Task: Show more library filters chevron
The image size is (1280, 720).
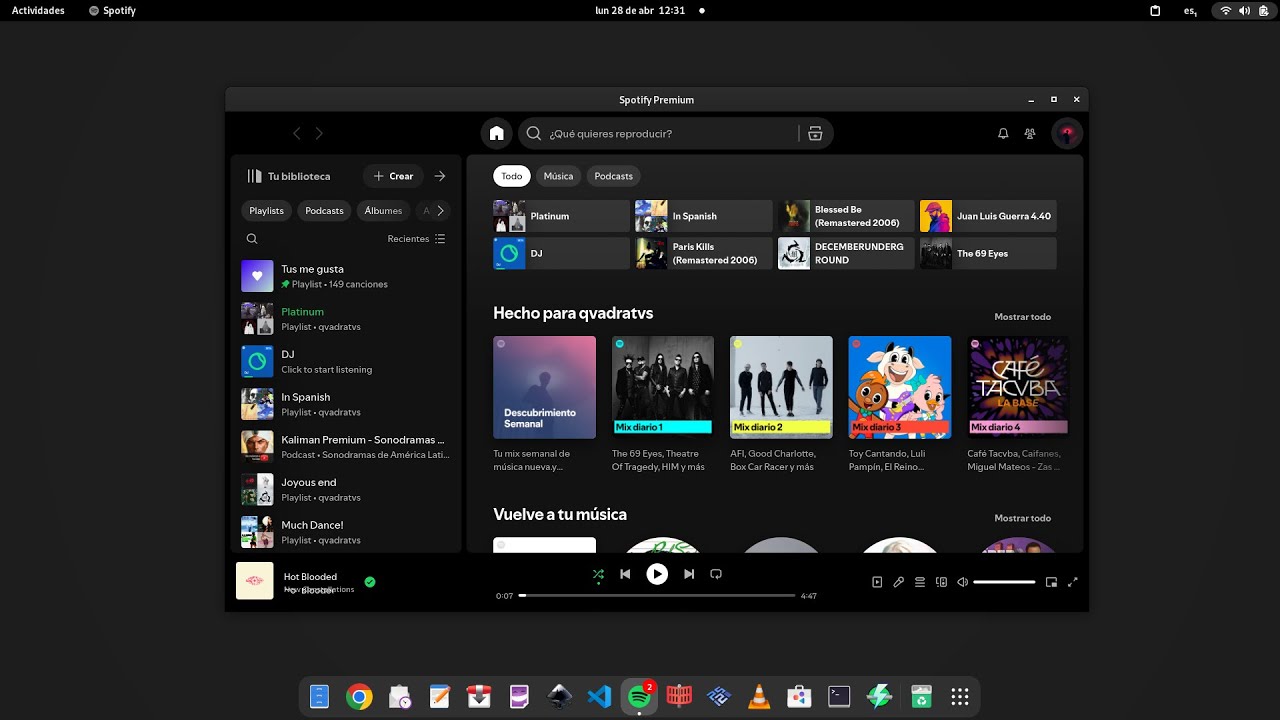Action: coord(440,211)
